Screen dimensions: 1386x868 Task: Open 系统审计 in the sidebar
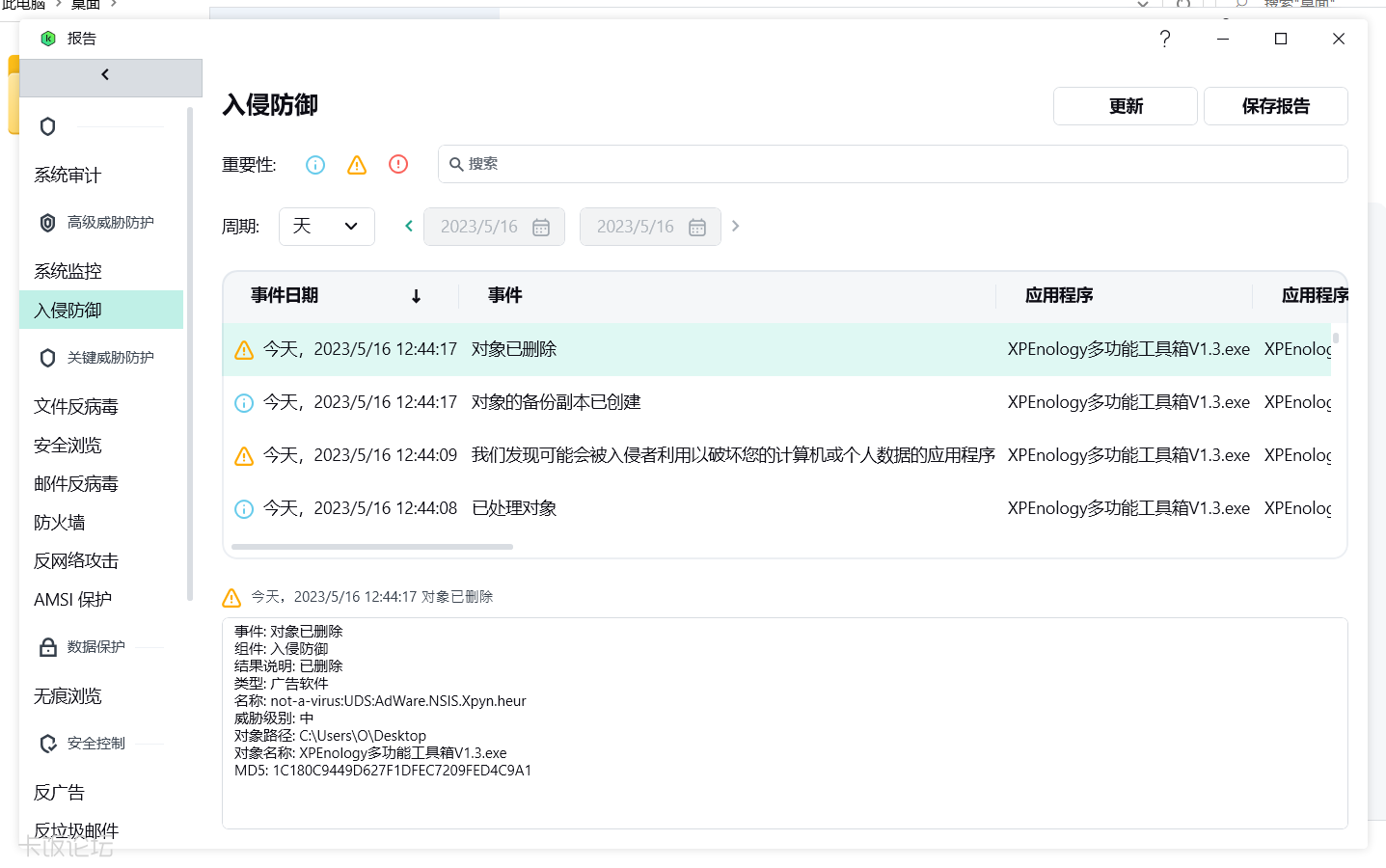point(68,176)
